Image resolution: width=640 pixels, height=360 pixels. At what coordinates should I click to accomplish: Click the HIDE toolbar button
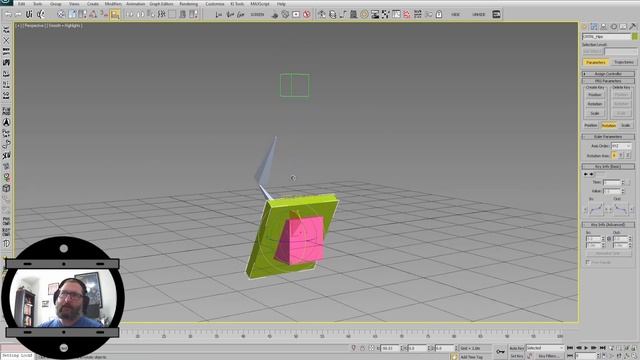click(x=456, y=15)
